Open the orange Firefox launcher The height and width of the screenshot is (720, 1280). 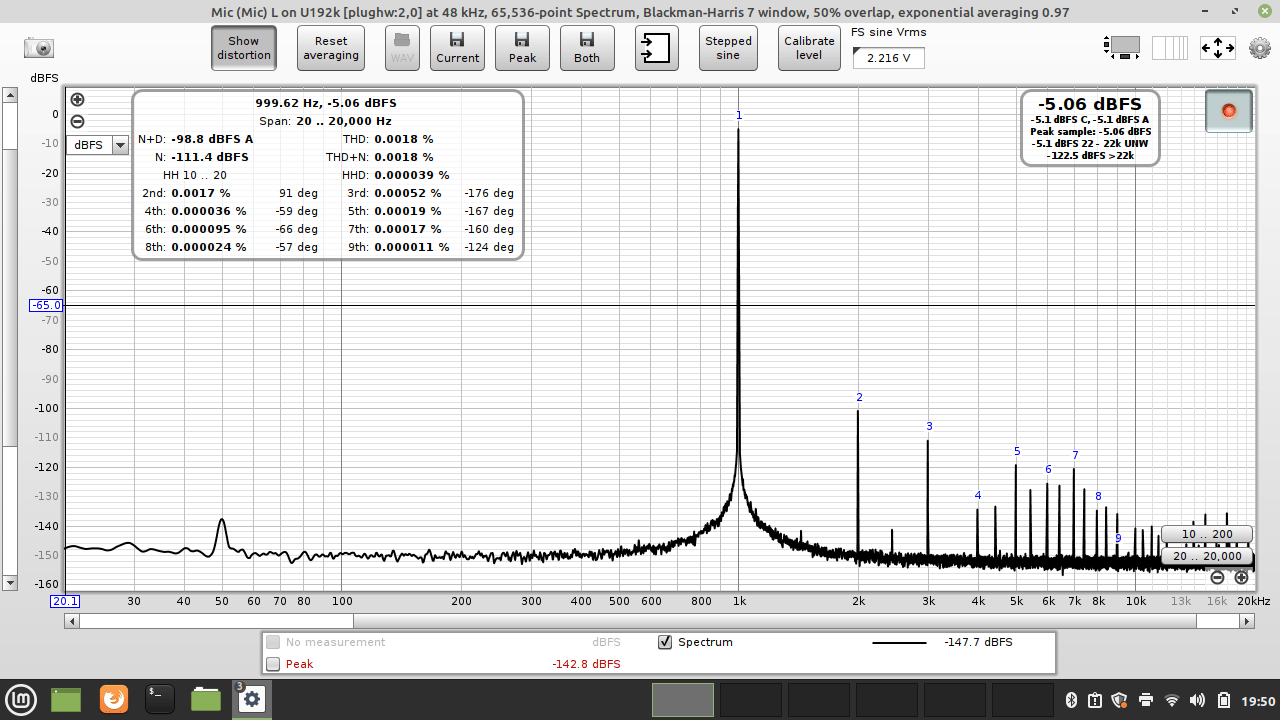[114, 699]
